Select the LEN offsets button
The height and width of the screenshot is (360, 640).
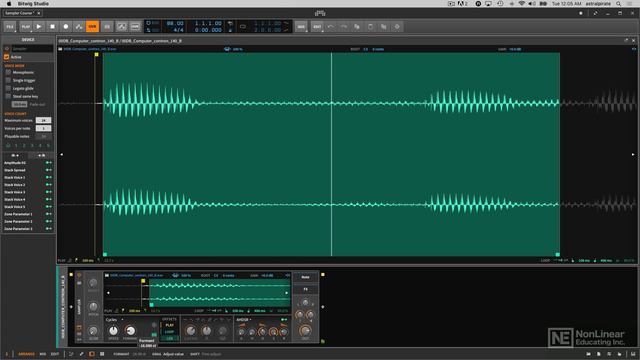[x=169, y=338]
